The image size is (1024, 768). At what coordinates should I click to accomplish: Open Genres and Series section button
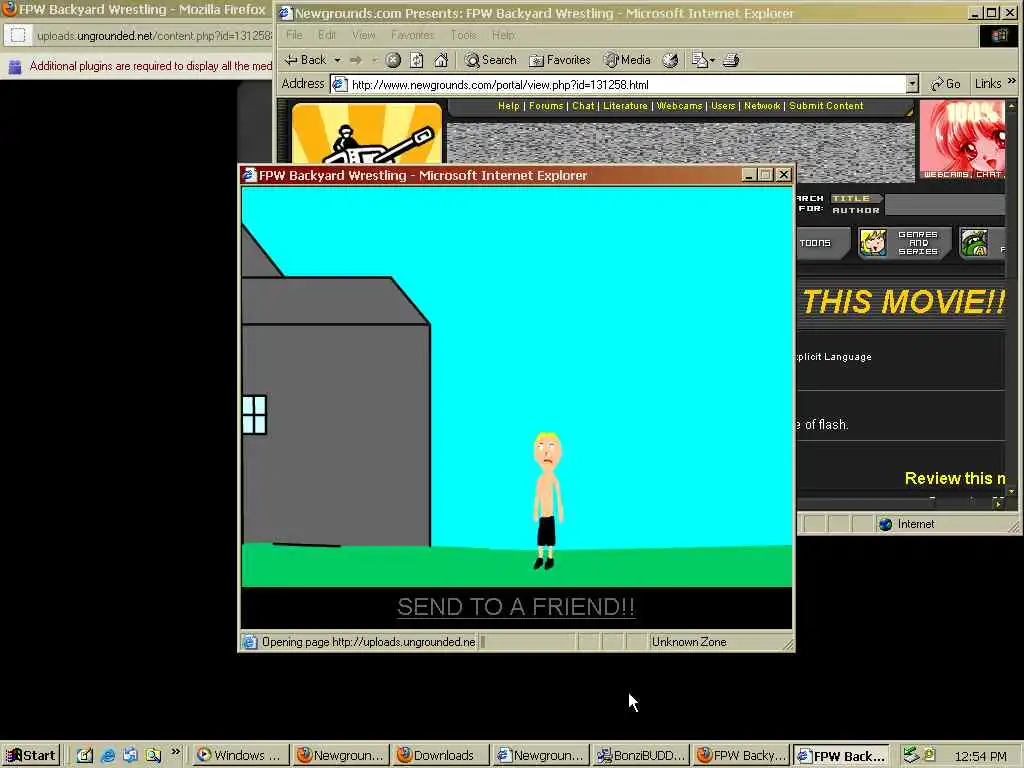pyautogui.click(x=904, y=243)
